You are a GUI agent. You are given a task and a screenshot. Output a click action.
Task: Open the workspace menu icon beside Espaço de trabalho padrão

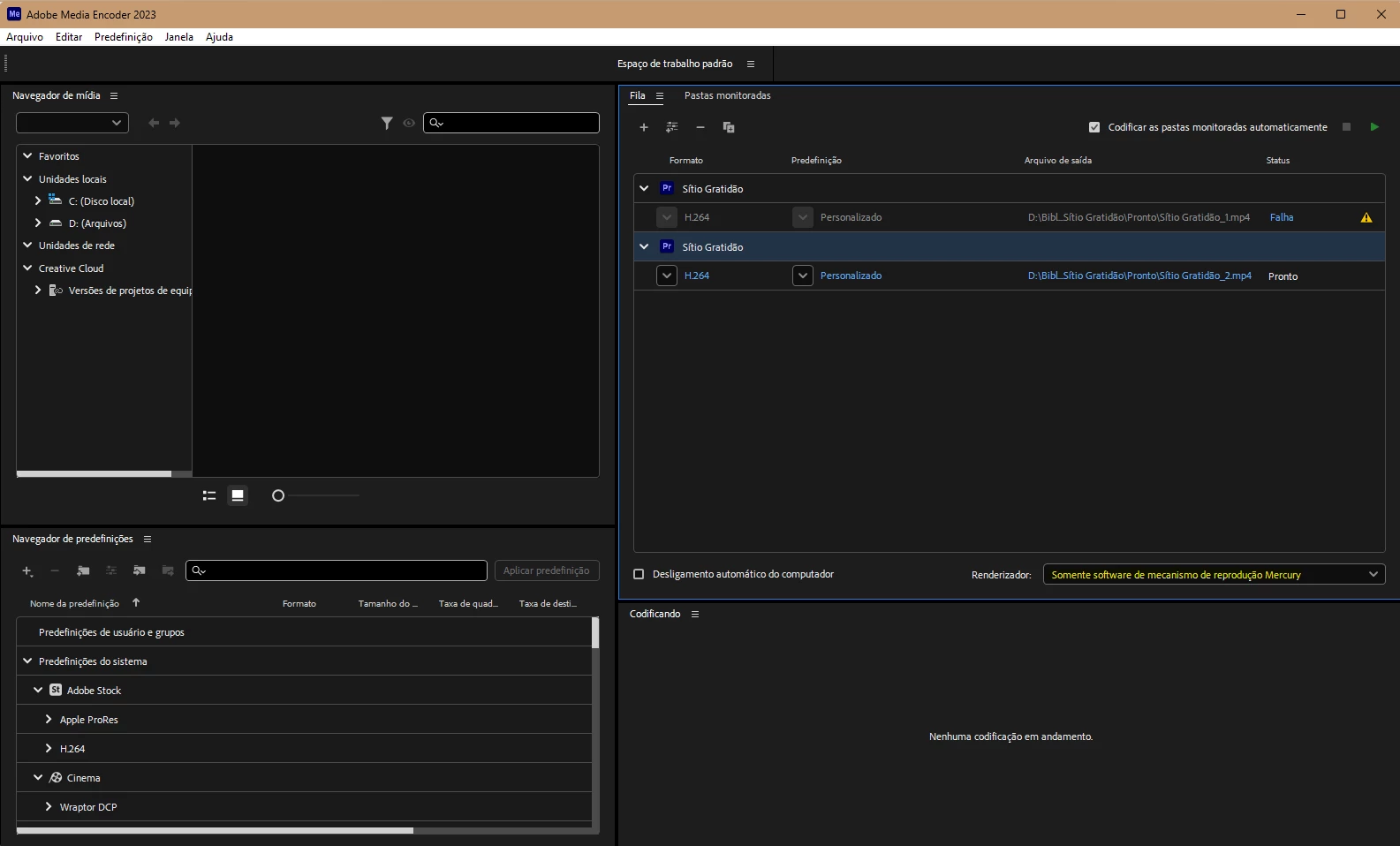pyautogui.click(x=751, y=64)
